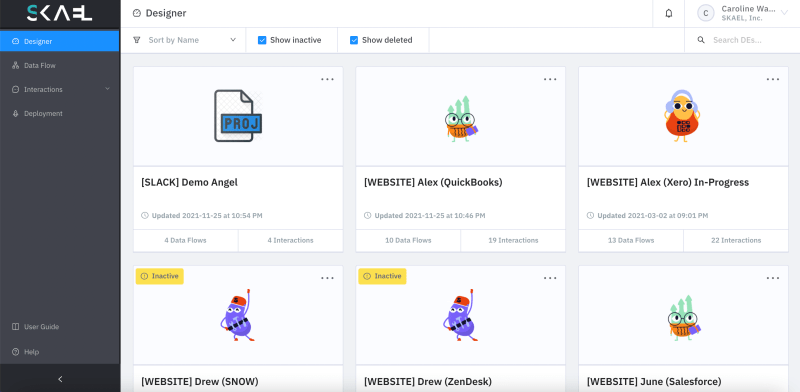Go to Data Flow in sidebar
The width and height of the screenshot is (800, 392).
coord(60,65)
